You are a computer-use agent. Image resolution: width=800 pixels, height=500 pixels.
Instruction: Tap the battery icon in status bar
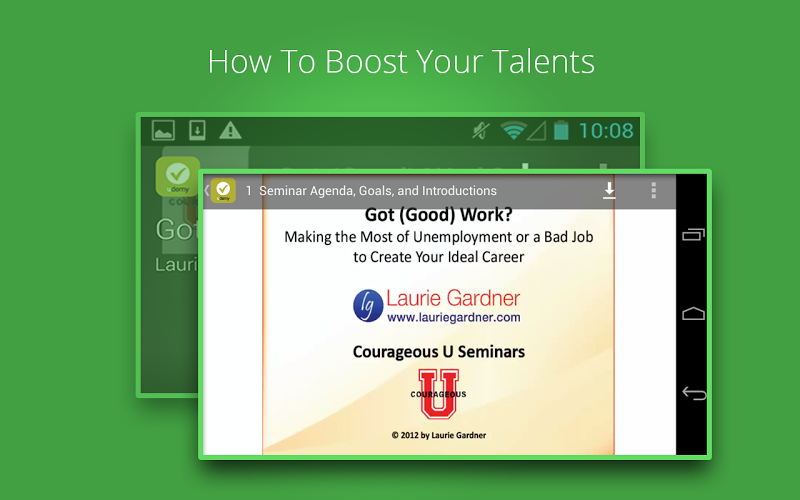561,130
